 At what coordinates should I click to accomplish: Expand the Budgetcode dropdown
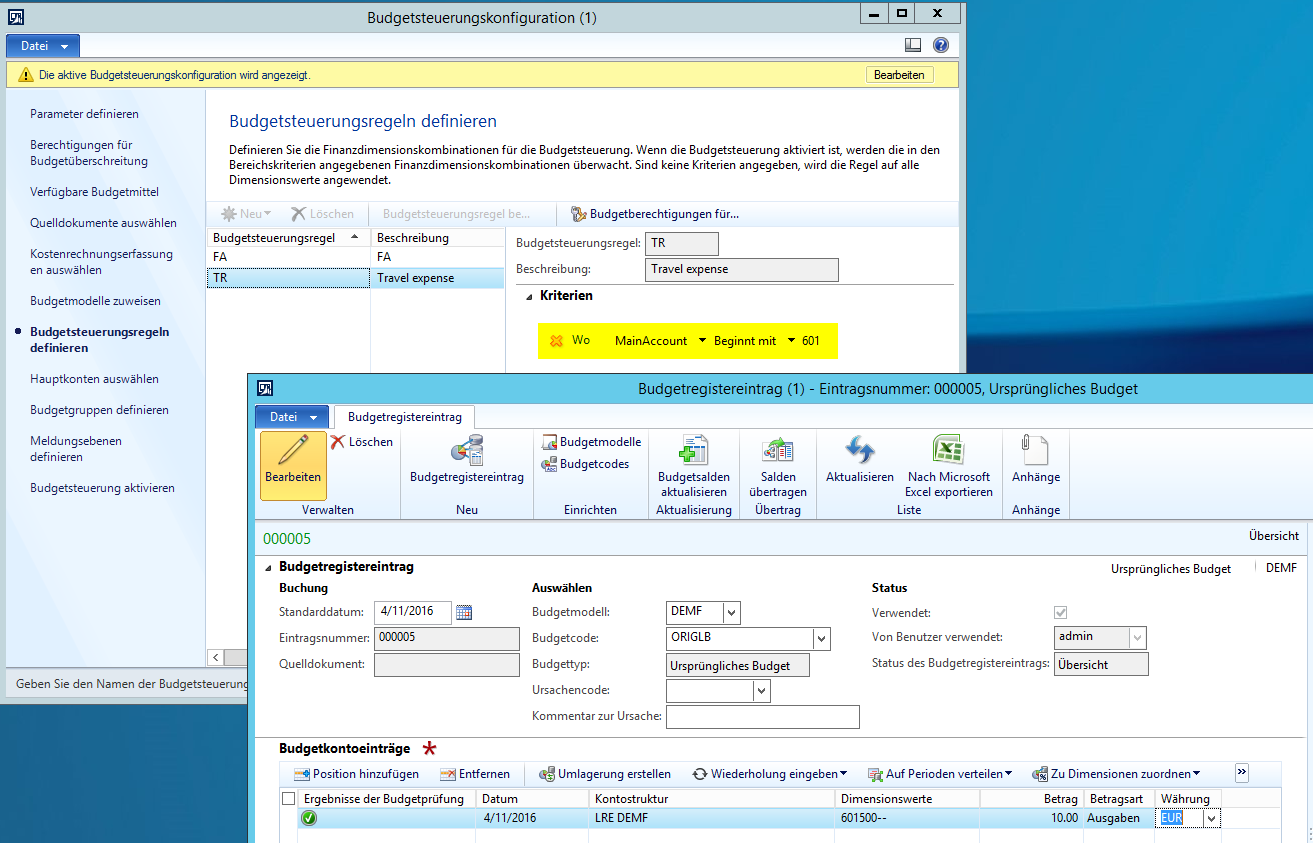pos(821,639)
